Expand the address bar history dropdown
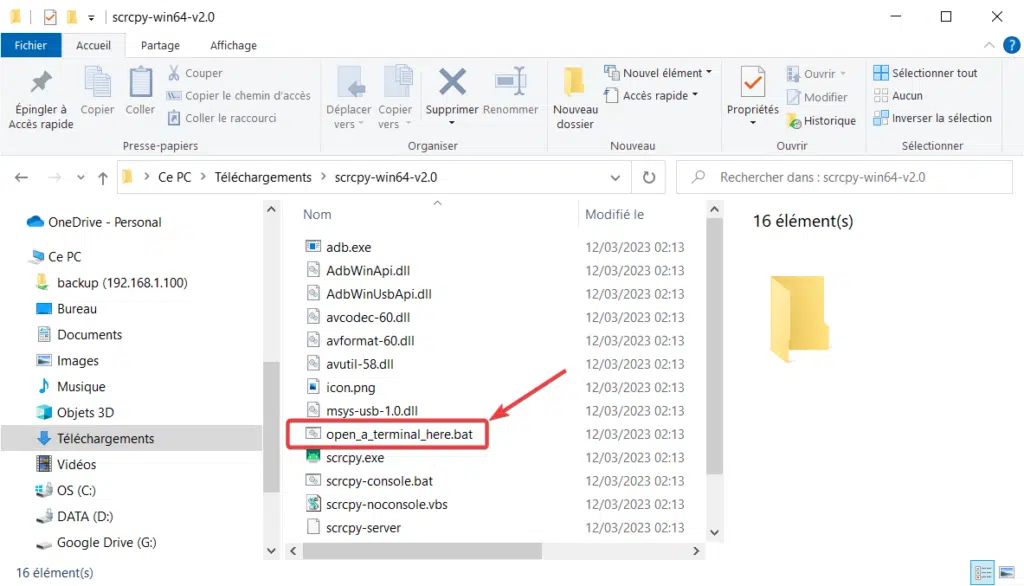Image resolution: width=1024 pixels, height=586 pixels. [615, 177]
